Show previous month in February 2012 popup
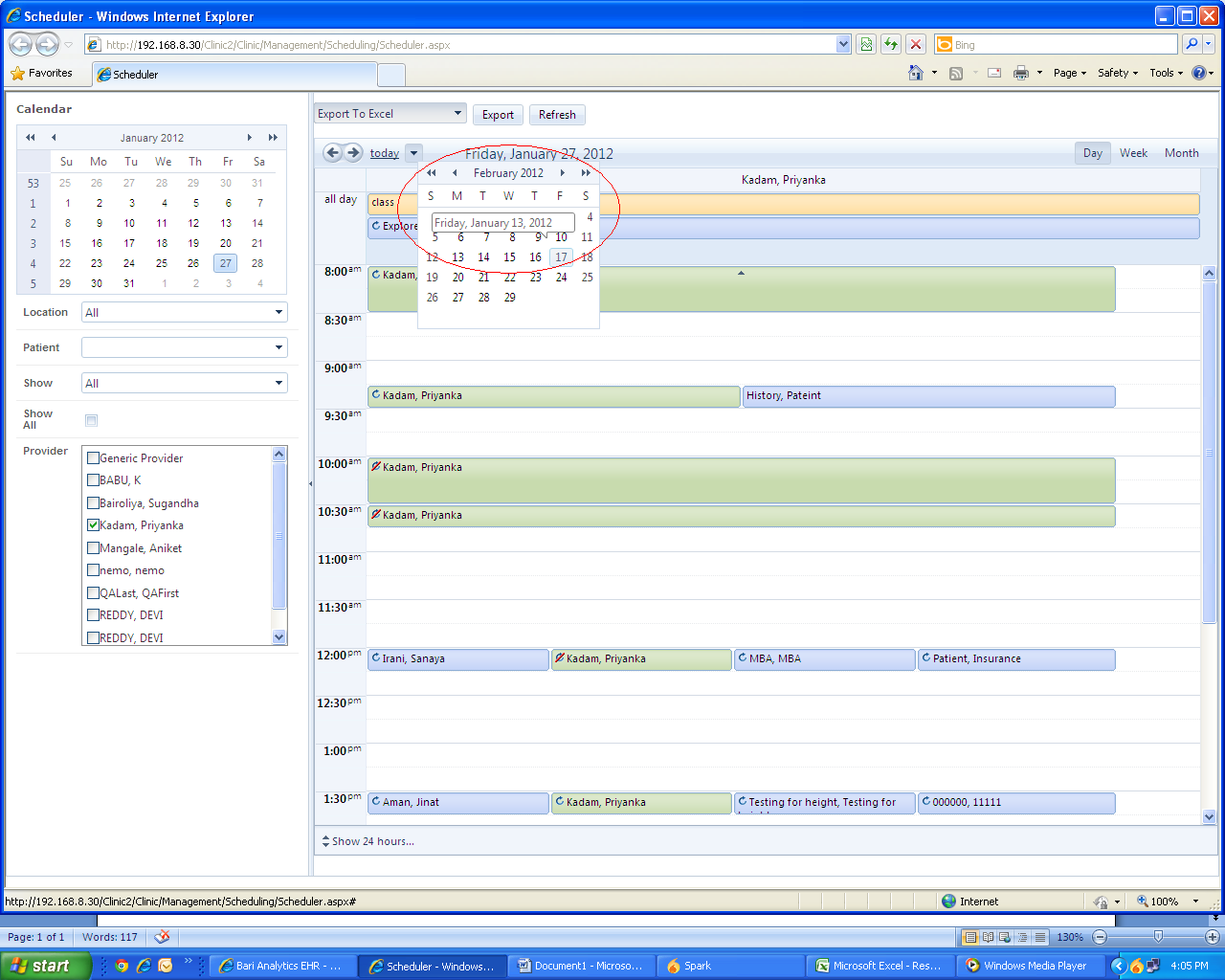 455,173
